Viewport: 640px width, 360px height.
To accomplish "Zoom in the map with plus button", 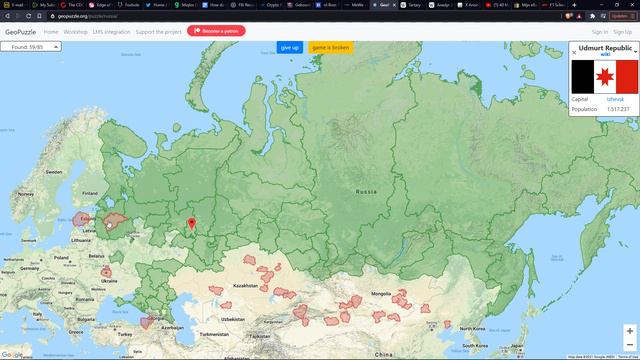I will click(630, 331).
